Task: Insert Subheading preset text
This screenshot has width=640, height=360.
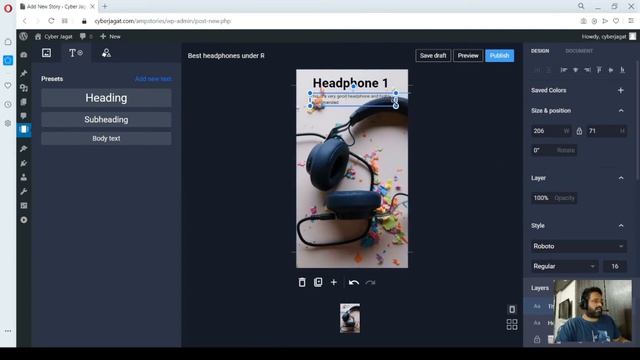Action: (106, 120)
